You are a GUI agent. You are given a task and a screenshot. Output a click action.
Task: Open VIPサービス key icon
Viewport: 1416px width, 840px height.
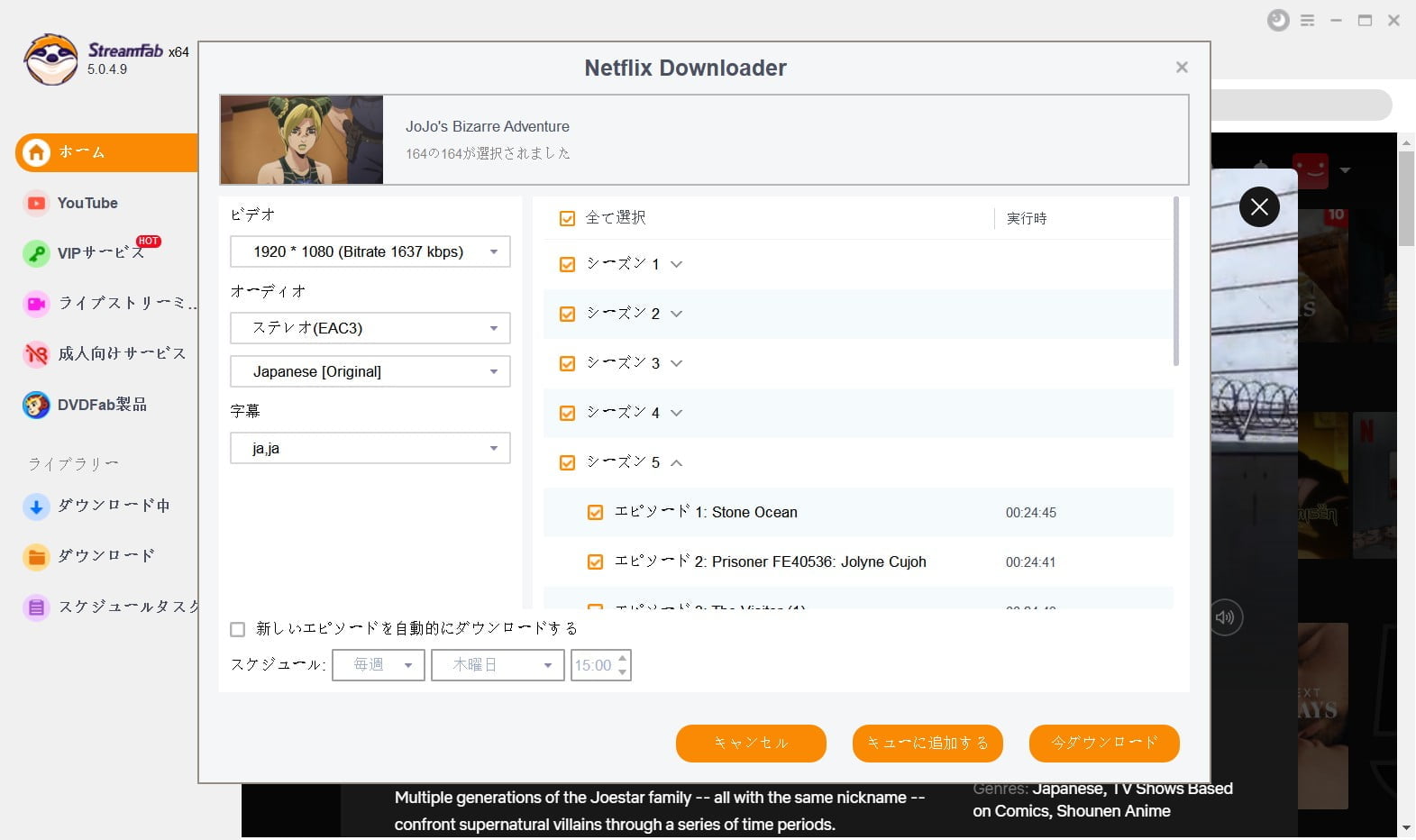click(36, 253)
